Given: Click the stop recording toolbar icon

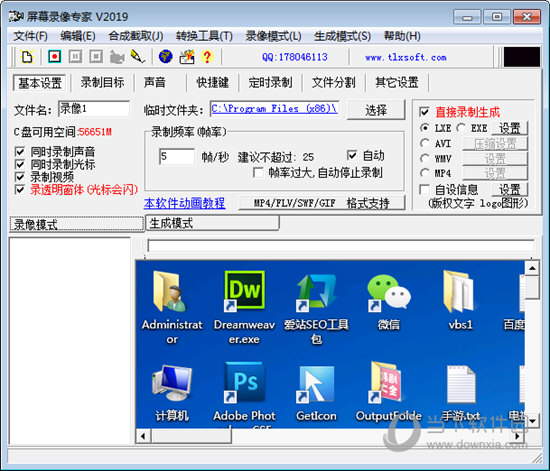Looking at the screenshot, I should click(96, 56).
